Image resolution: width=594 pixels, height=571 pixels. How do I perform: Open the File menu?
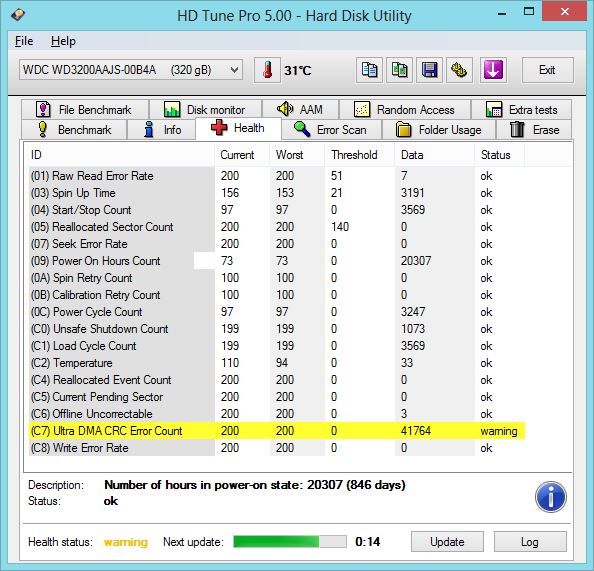(x=24, y=41)
